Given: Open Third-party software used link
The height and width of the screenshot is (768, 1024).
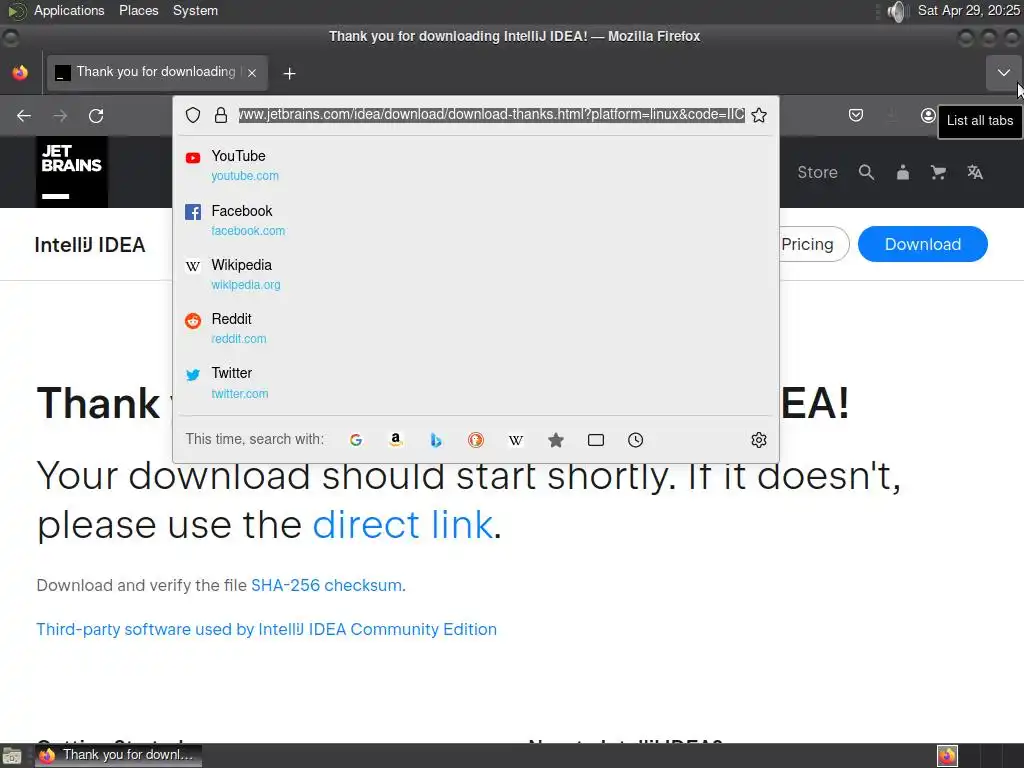Looking at the screenshot, I should [x=266, y=629].
